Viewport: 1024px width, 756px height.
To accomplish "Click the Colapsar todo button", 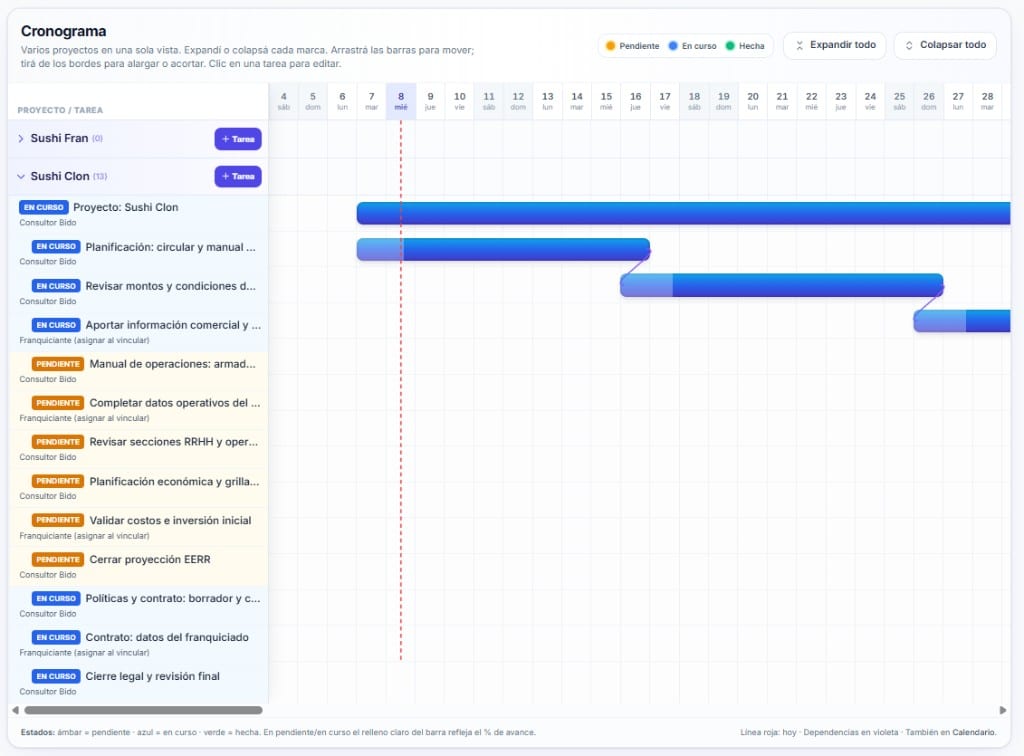I will pos(944,45).
